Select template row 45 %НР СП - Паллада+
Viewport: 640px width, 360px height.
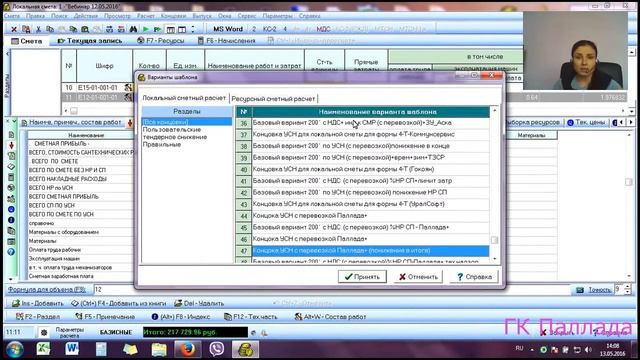[x=362, y=227]
